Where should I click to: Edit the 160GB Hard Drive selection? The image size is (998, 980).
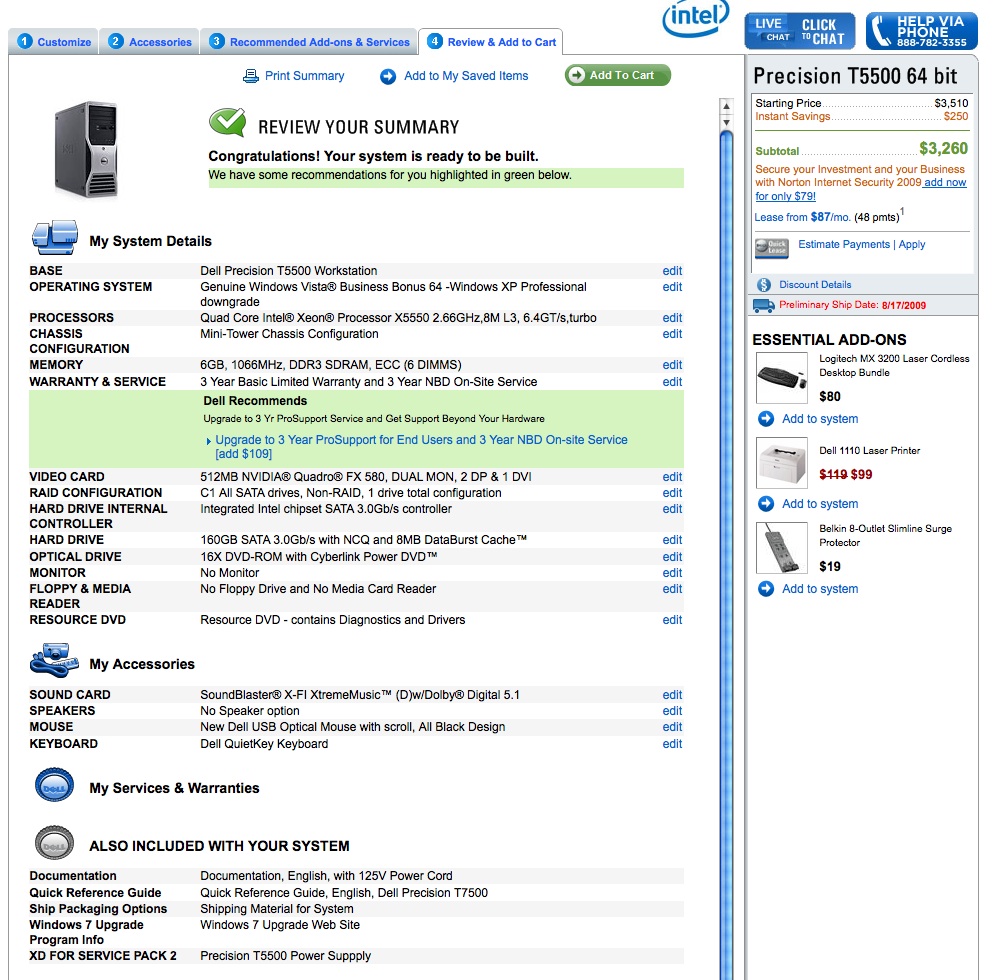click(x=672, y=540)
